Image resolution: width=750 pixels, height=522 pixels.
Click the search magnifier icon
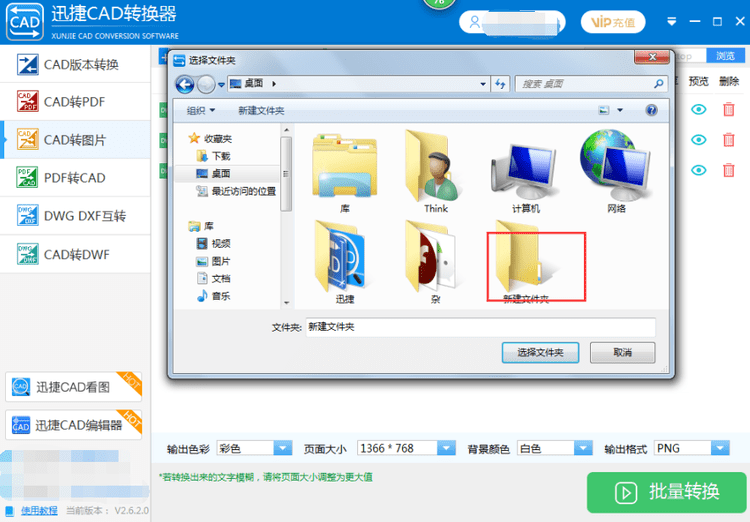point(659,84)
